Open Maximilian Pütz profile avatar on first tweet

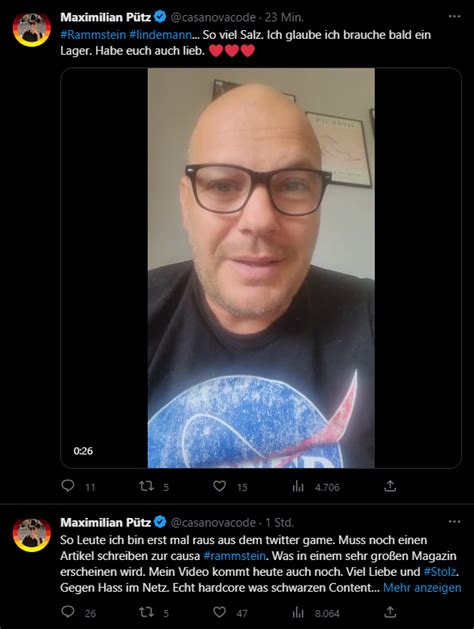click(x=32, y=29)
